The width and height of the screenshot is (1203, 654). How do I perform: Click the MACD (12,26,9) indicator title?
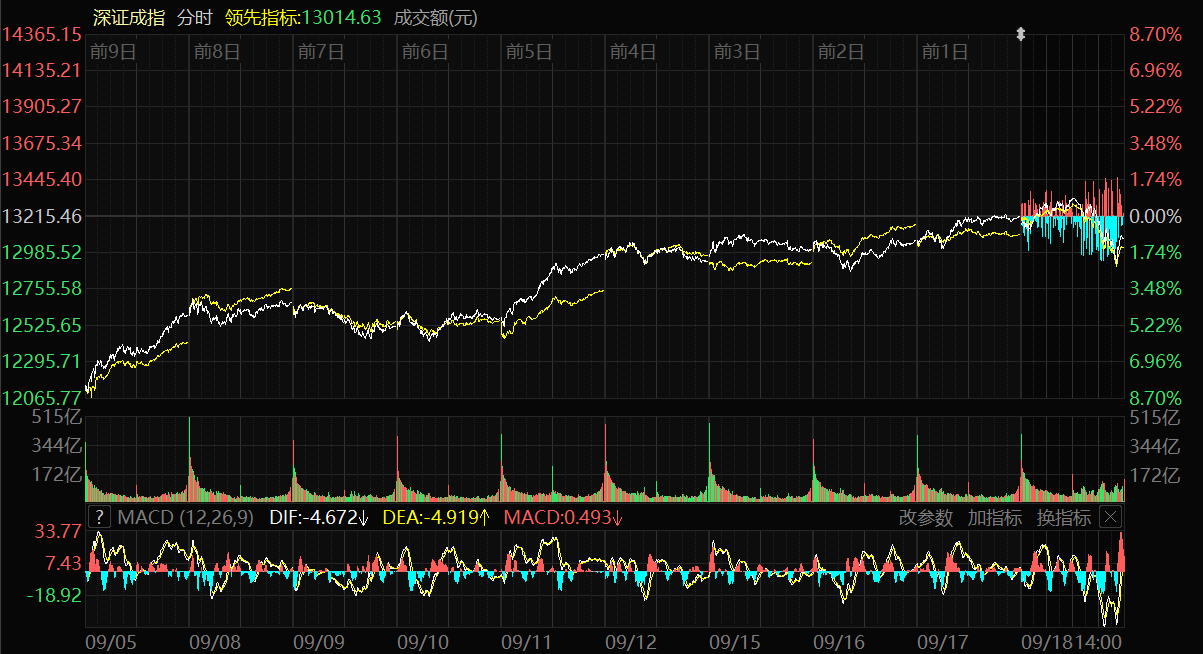point(185,517)
